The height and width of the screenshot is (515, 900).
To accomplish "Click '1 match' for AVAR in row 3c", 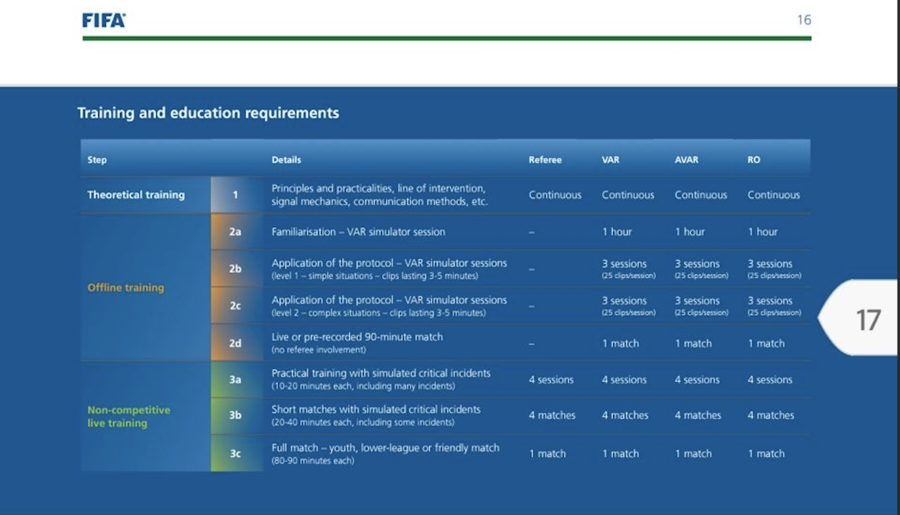I will [x=693, y=454].
